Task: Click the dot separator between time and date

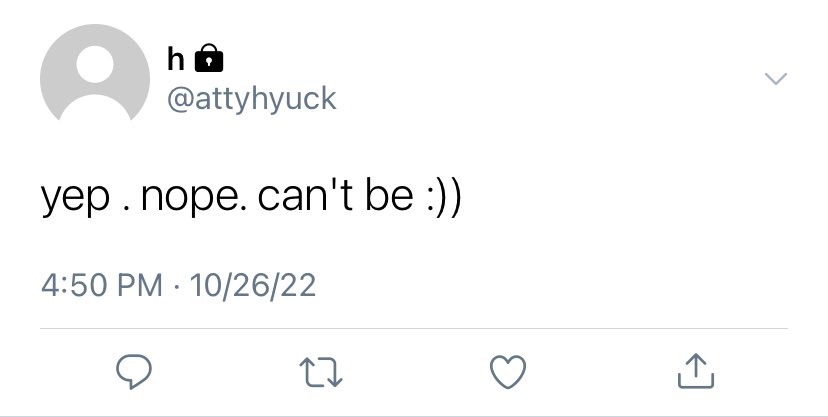Action: click(176, 287)
